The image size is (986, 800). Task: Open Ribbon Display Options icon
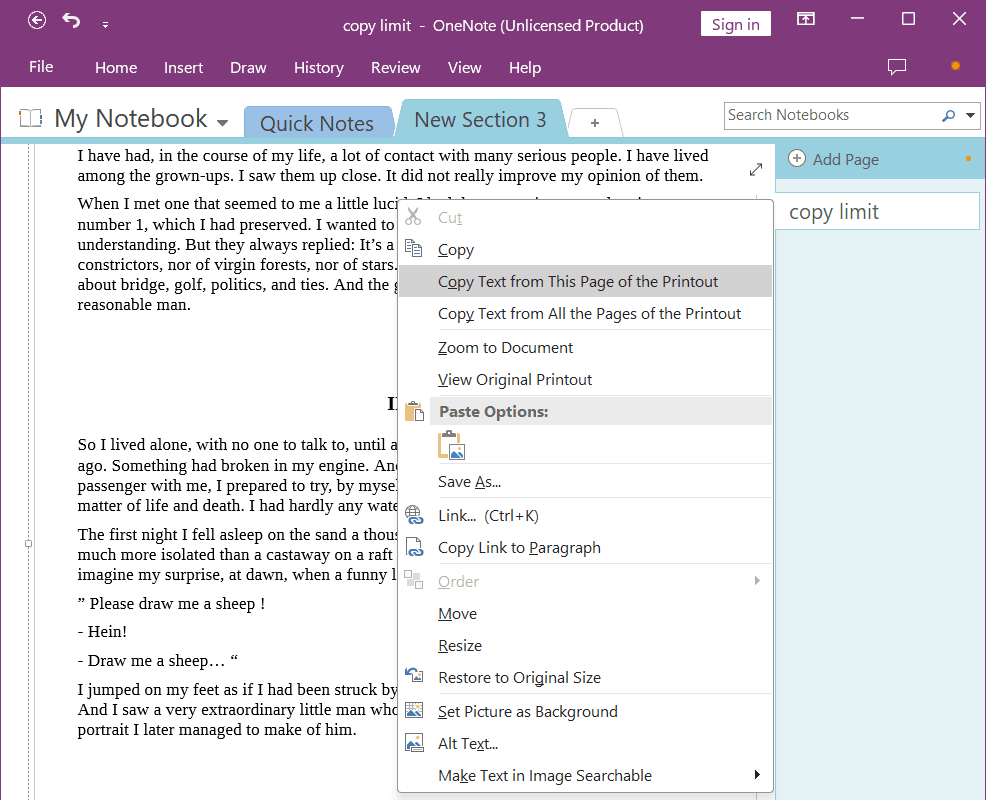806,19
